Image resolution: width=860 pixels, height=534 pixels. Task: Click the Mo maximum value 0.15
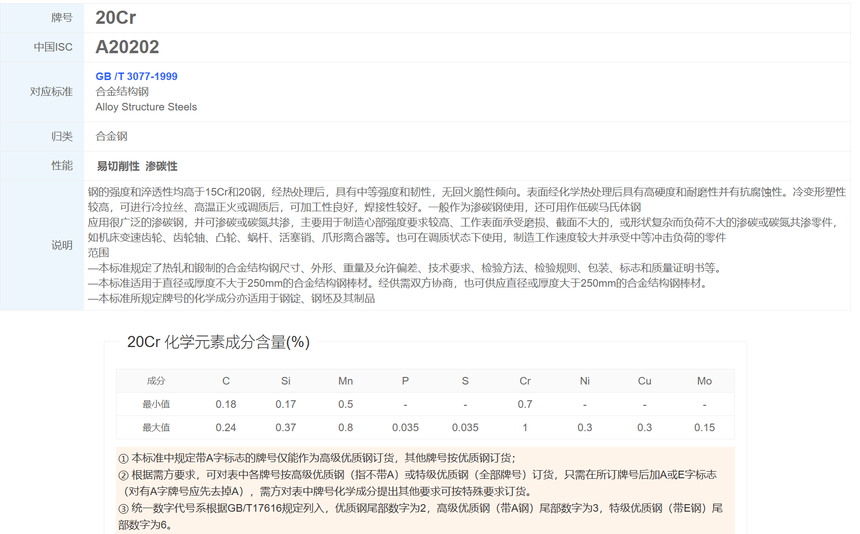[704, 428]
